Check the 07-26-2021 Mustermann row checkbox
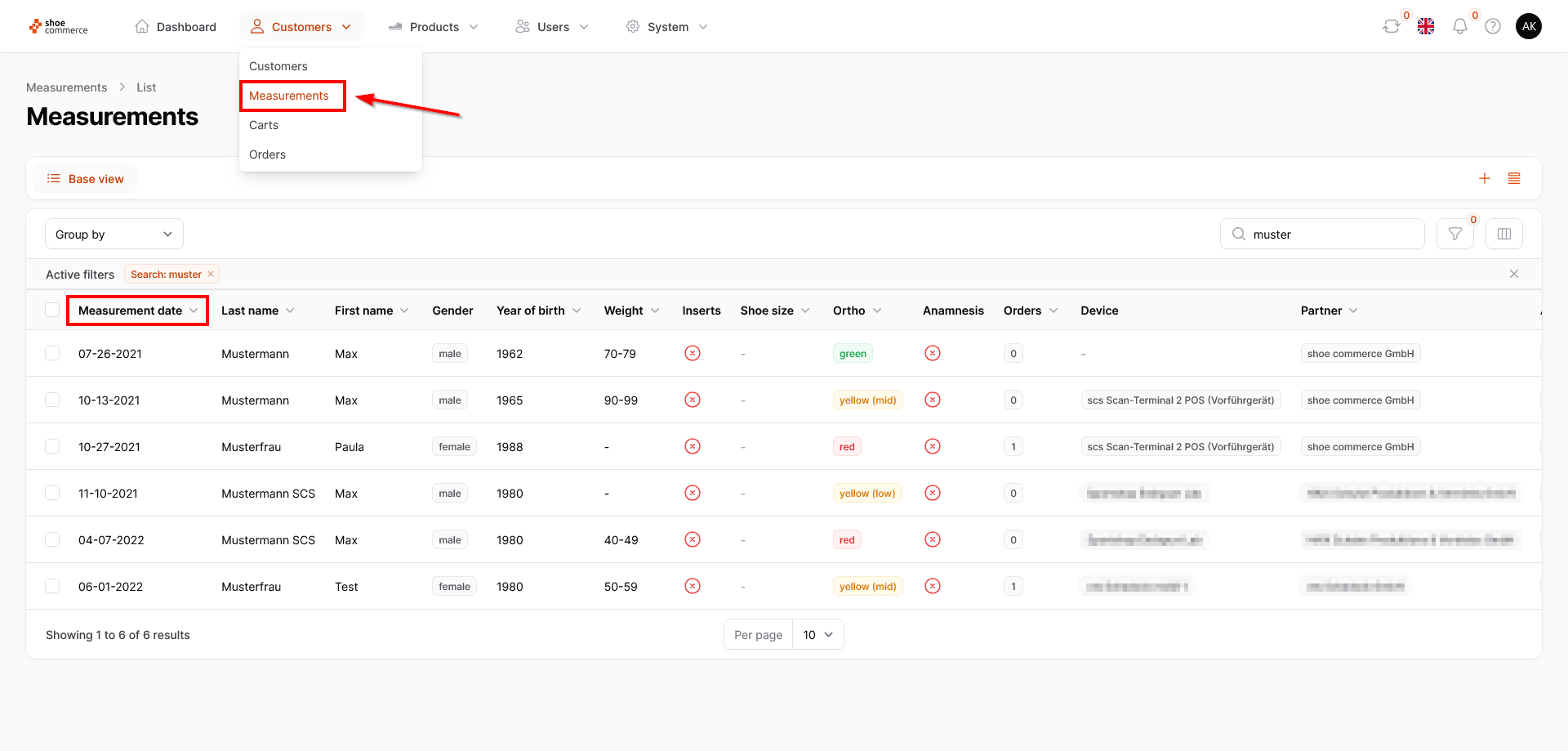Viewport: 1568px width, 751px height. (x=52, y=353)
